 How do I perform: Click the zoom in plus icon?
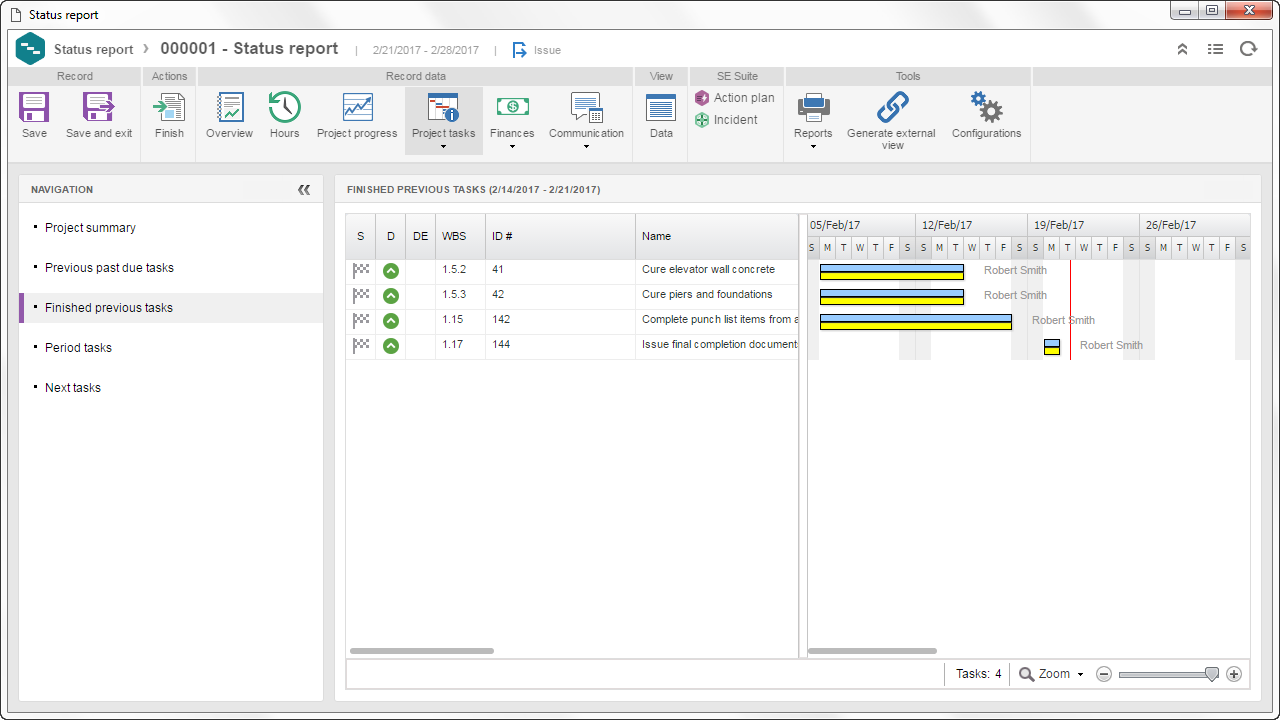(x=1234, y=674)
